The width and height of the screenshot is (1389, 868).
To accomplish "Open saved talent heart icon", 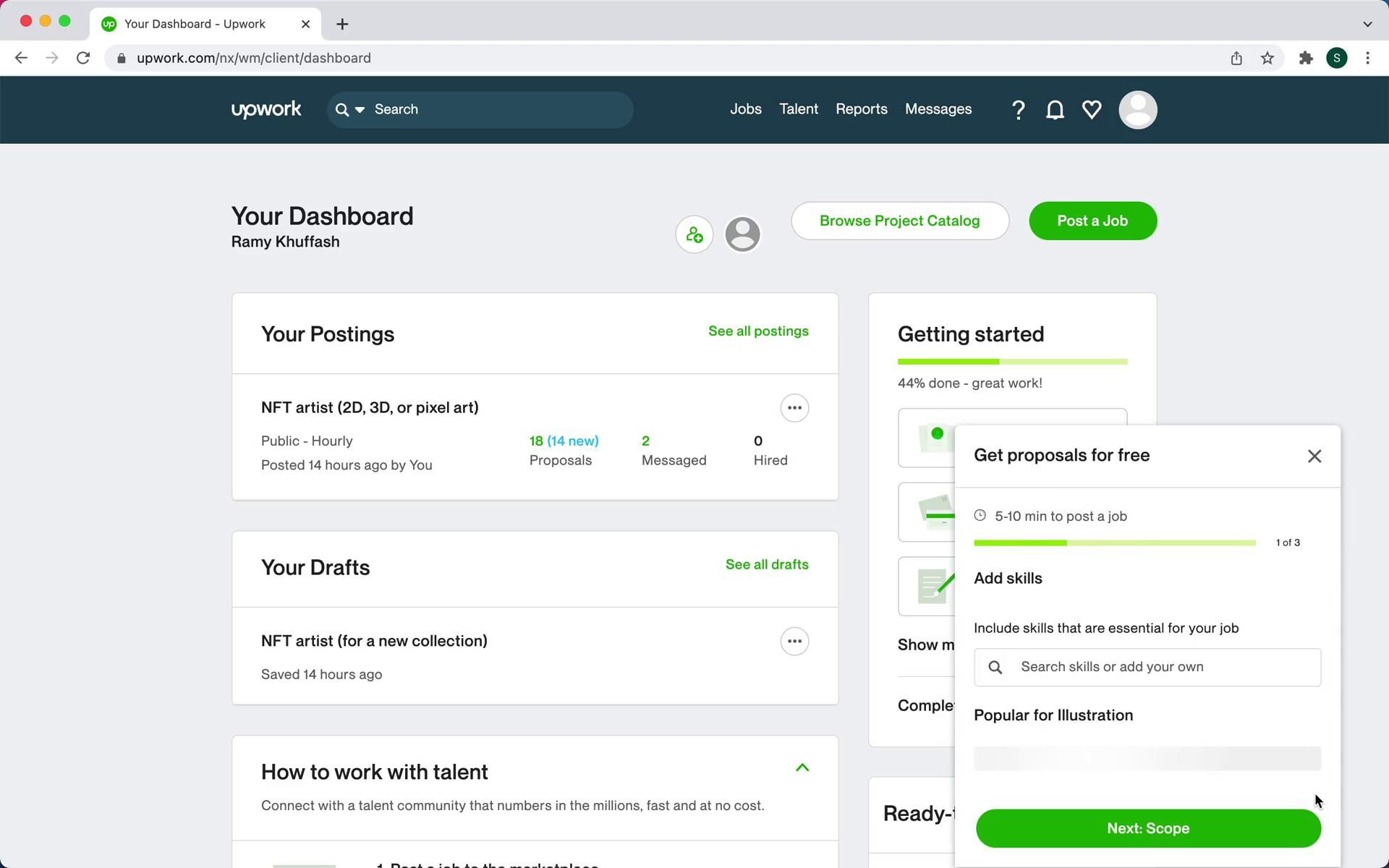I will pyautogui.click(x=1092, y=110).
